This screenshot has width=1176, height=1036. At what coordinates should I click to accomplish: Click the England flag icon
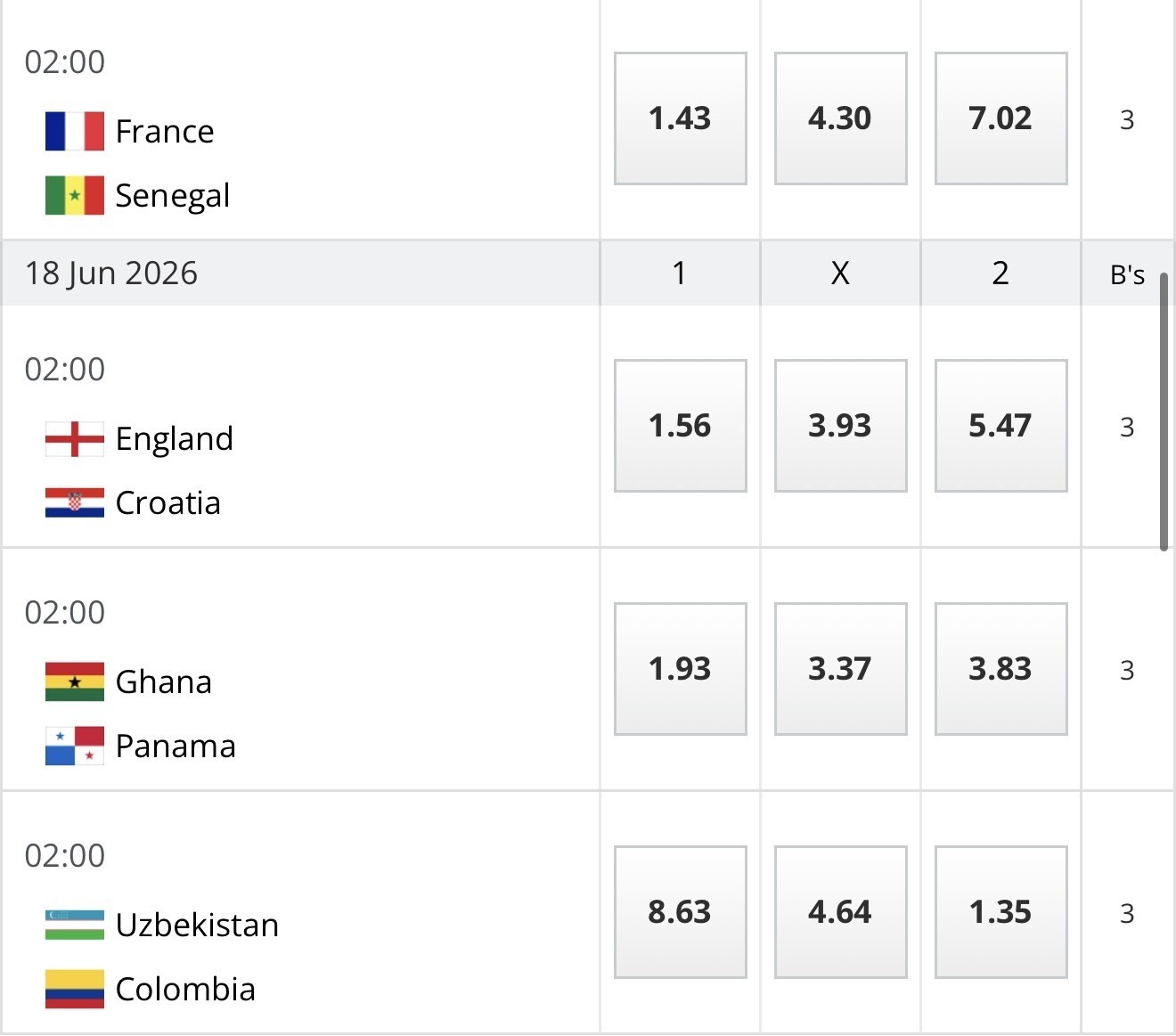click(x=75, y=438)
